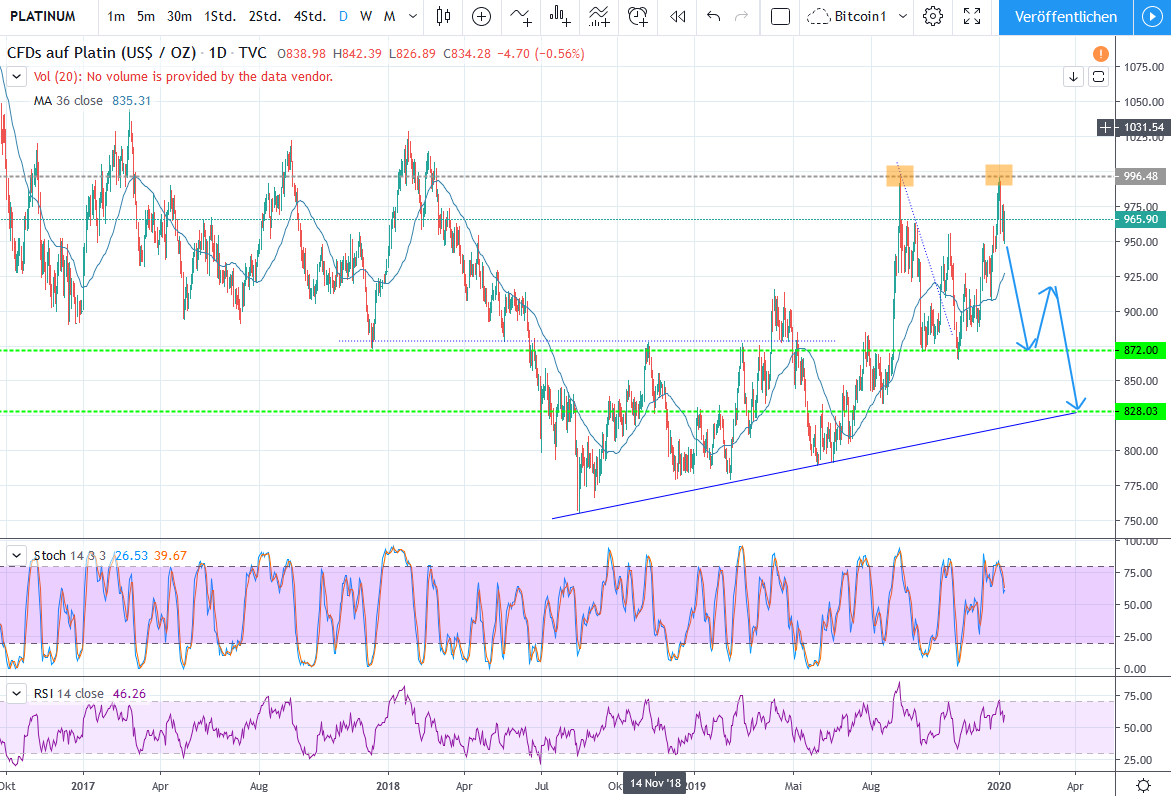The height and width of the screenshot is (796, 1171).
Task: Open the indicators menu icon
Action: [521, 16]
